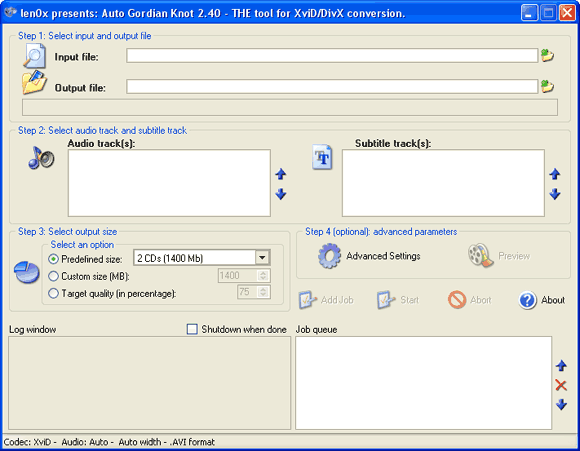Click the Output file text field
580x451 pixels.
click(332, 87)
